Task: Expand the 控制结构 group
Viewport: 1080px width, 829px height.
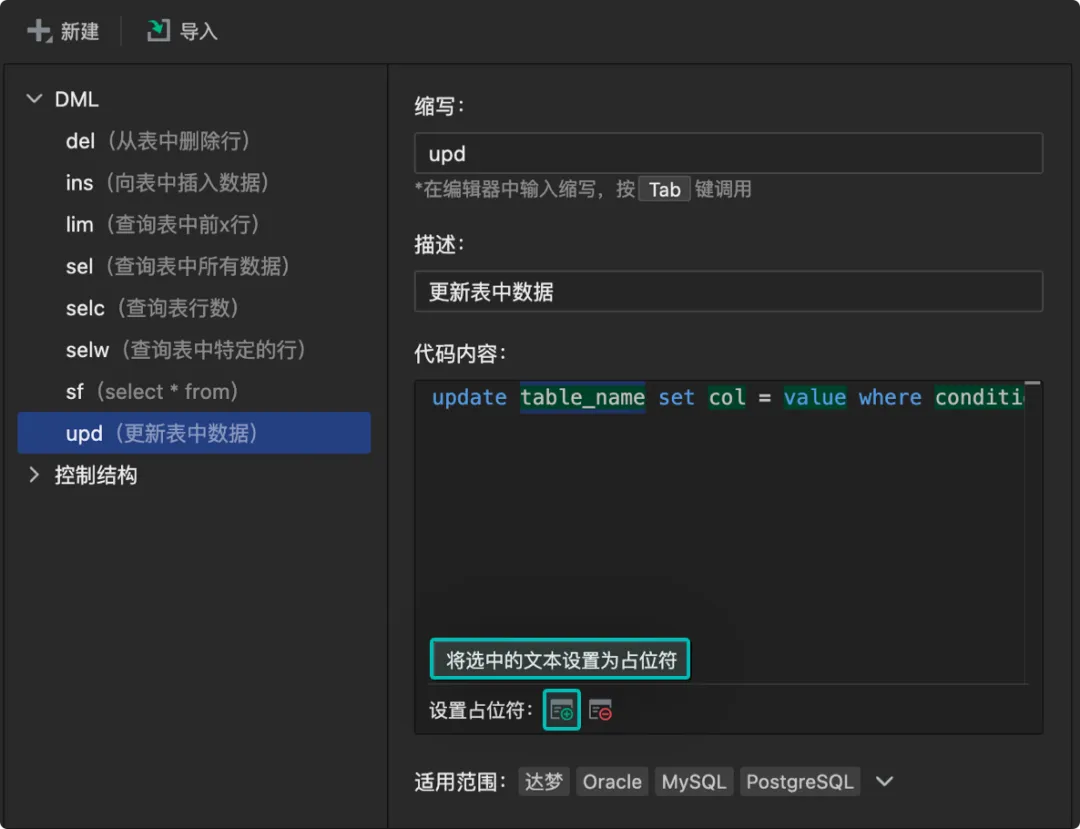Action: 34,475
